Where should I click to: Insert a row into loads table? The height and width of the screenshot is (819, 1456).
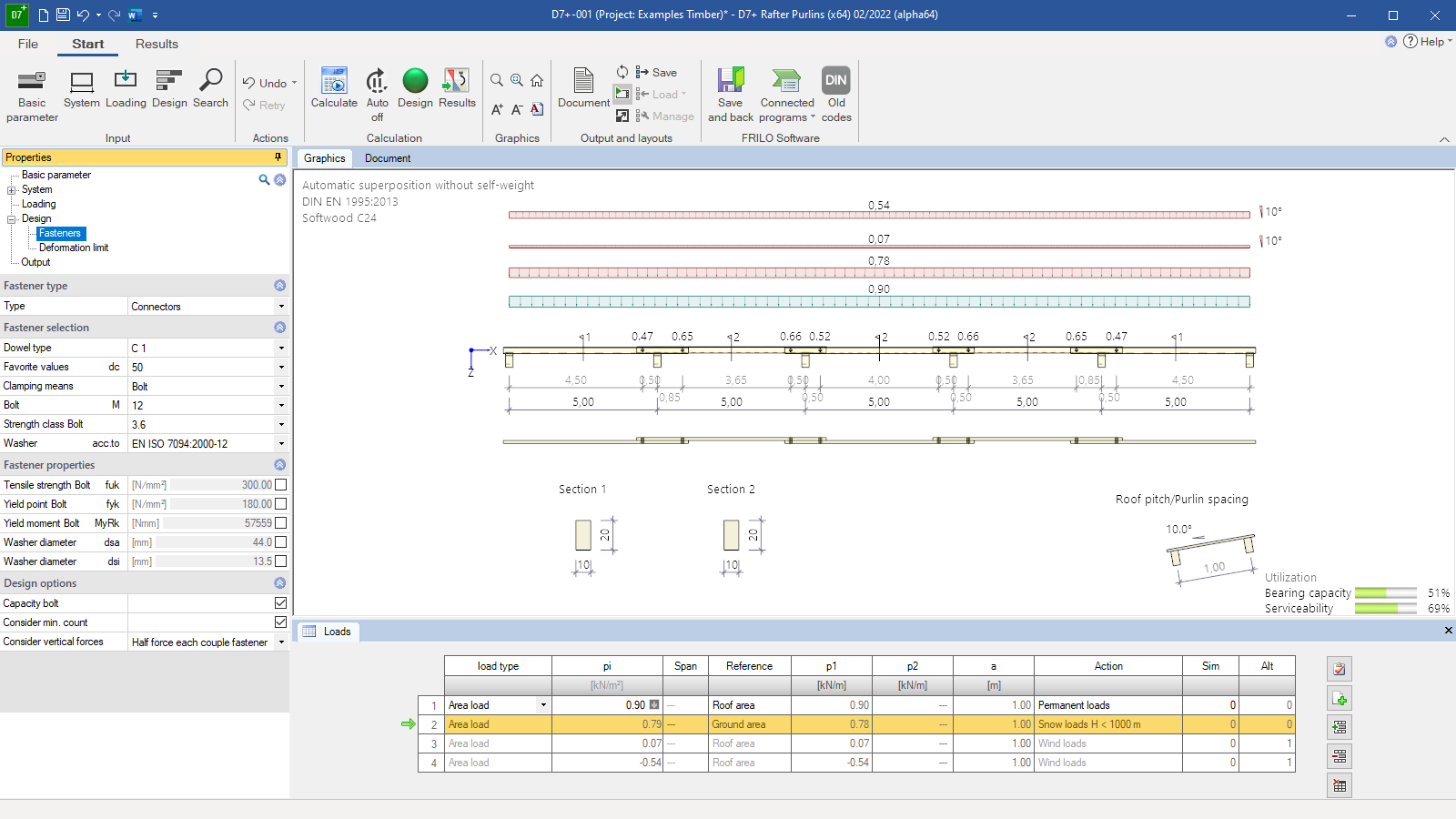tap(1340, 727)
